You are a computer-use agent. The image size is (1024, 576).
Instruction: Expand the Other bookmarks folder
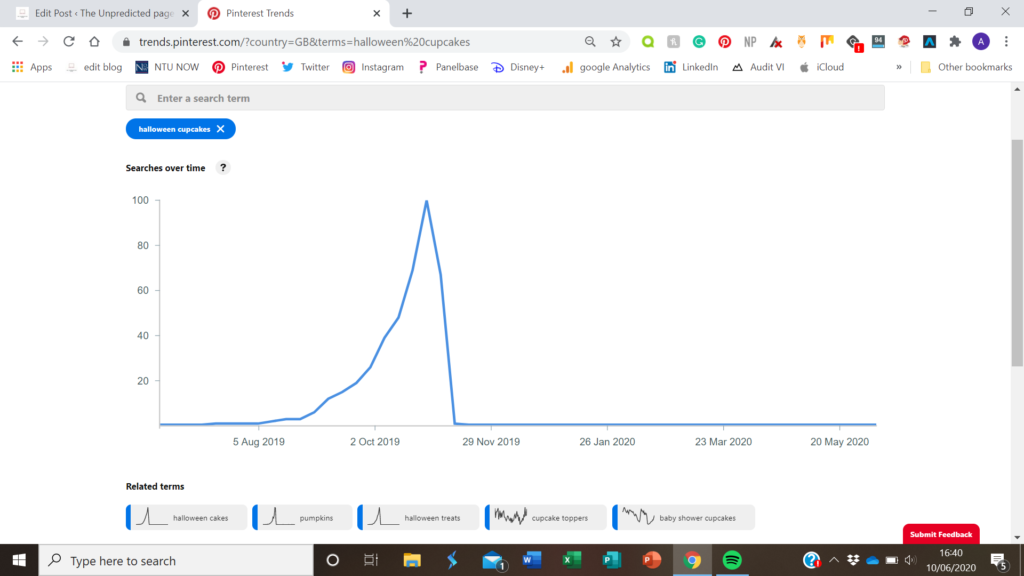(x=967, y=66)
